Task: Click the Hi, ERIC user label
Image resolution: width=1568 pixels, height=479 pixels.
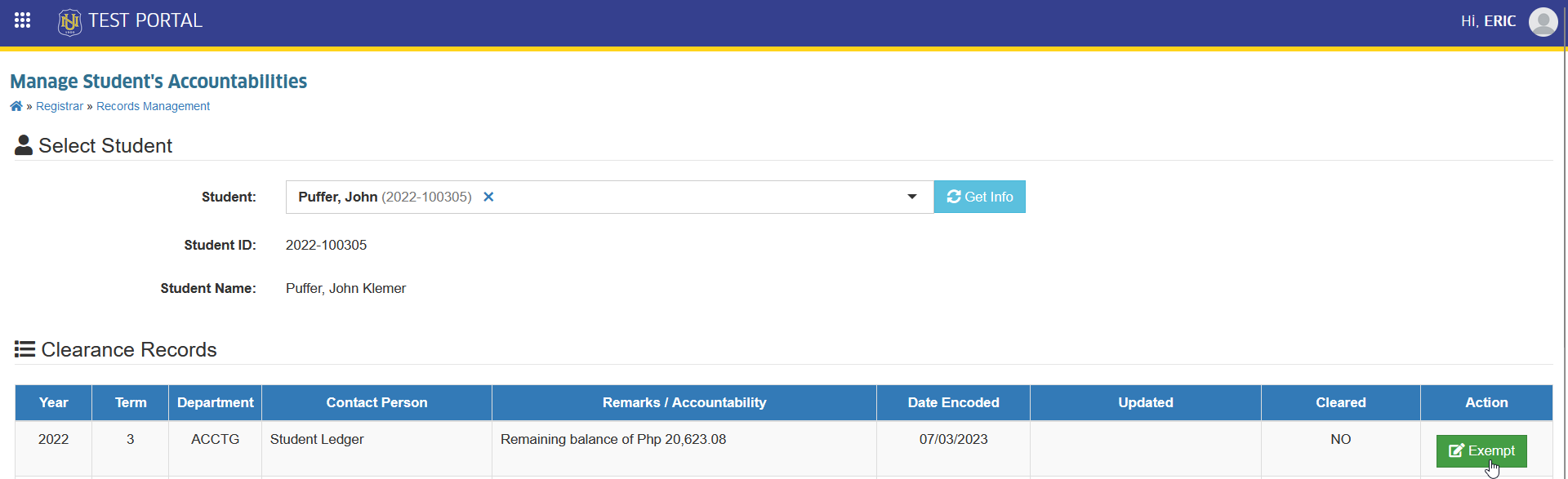Action: tap(1488, 21)
